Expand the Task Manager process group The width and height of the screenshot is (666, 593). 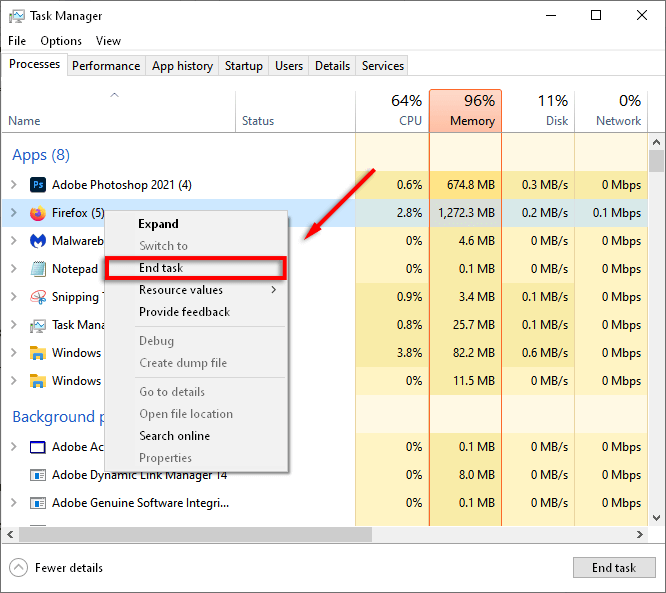coord(14,325)
